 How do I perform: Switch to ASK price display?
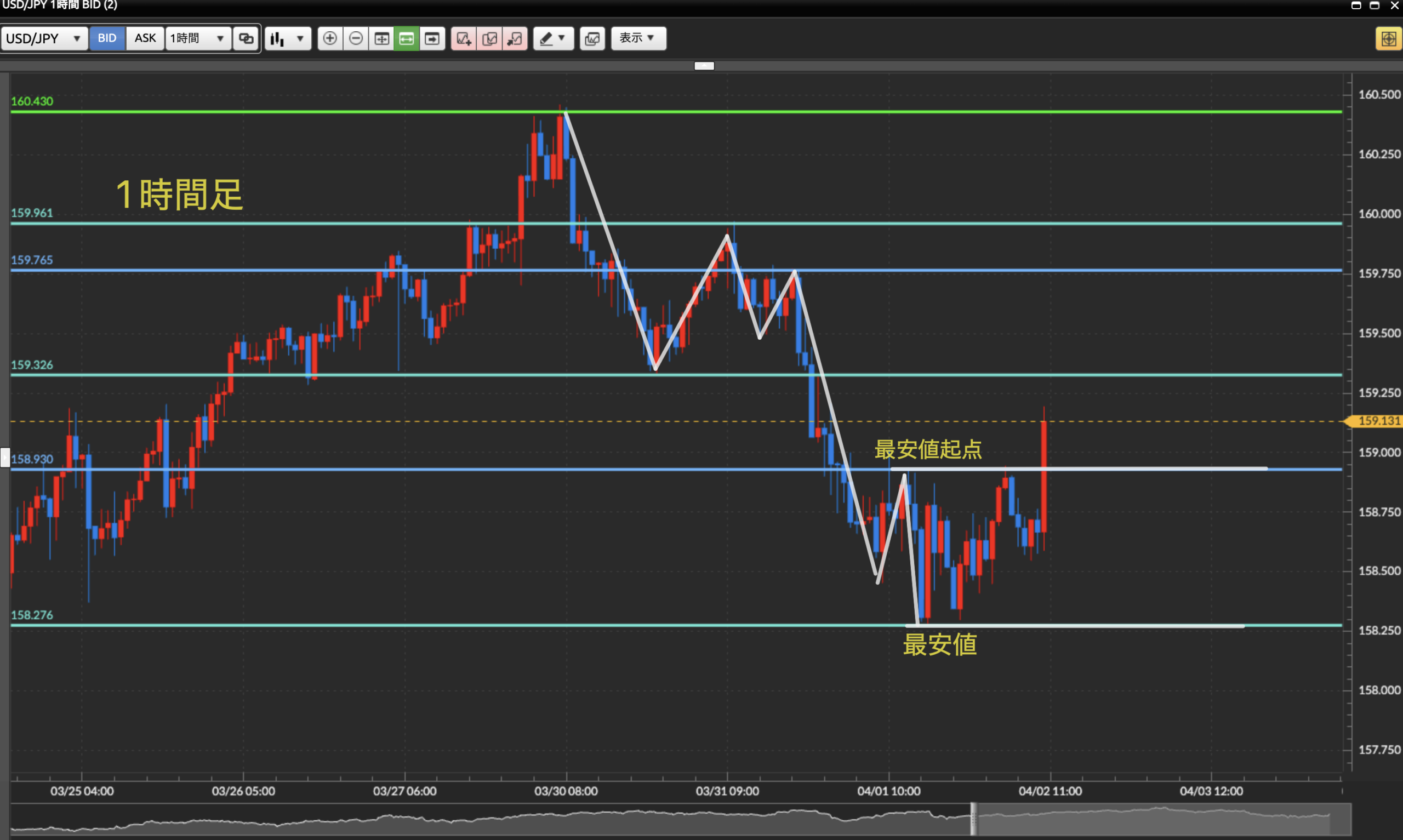coord(145,38)
